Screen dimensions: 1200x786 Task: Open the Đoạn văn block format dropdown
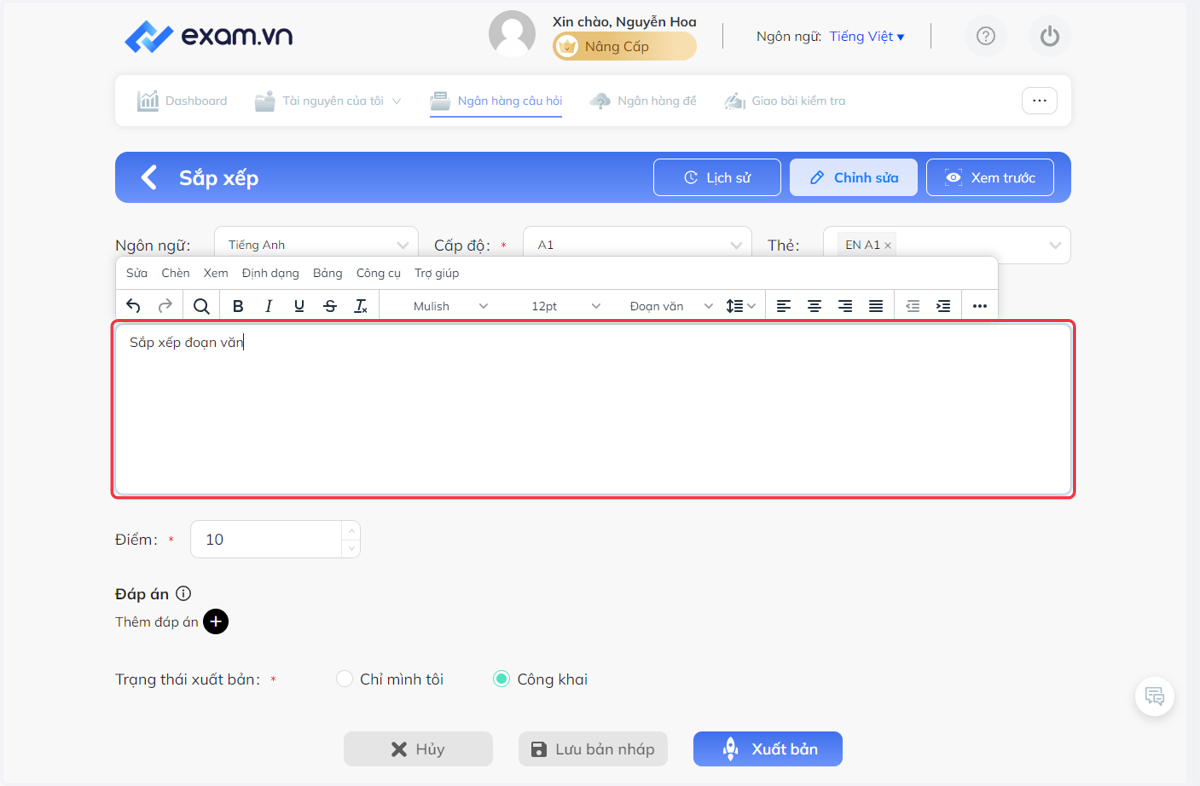[x=670, y=306]
